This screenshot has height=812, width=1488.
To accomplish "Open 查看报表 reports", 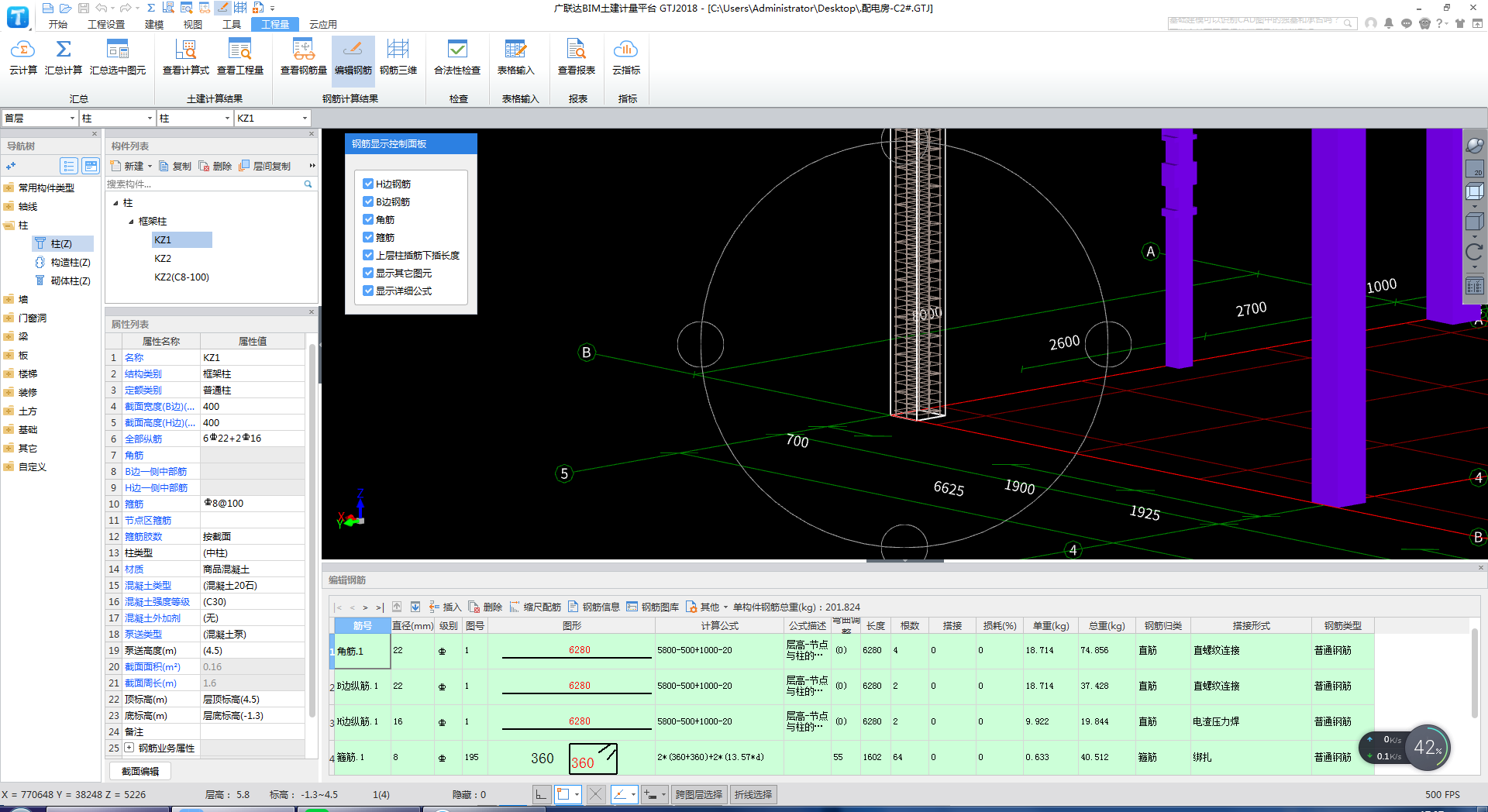I will (x=577, y=57).
